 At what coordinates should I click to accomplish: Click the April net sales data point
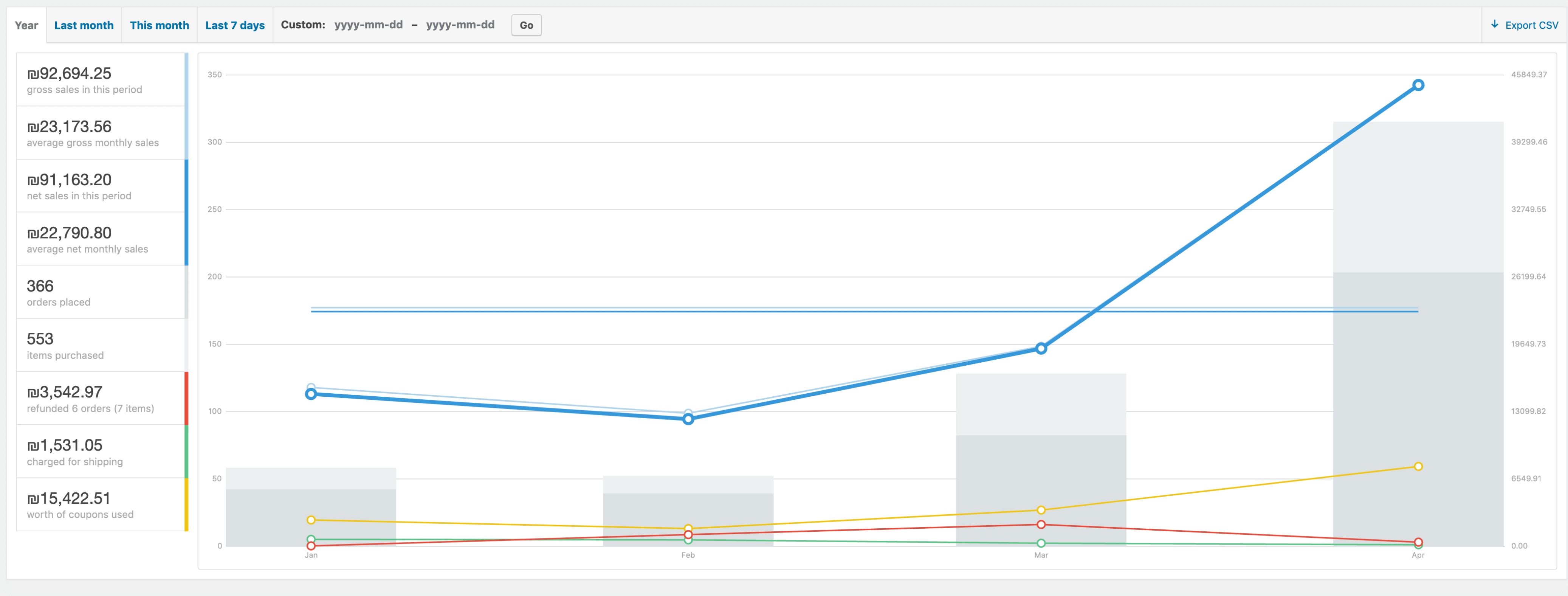tap(1418, 85)
